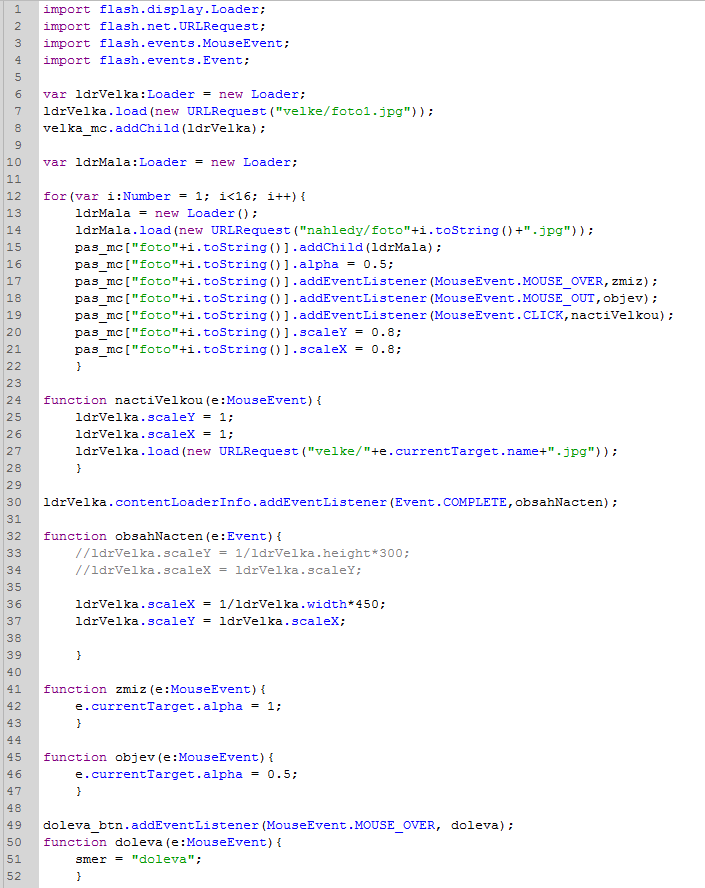Click commented line '//ldrVelka.scaleY = 1/ldrVelka.height*300'
This screenshot has width=705, height=888.
click(242, 553)
